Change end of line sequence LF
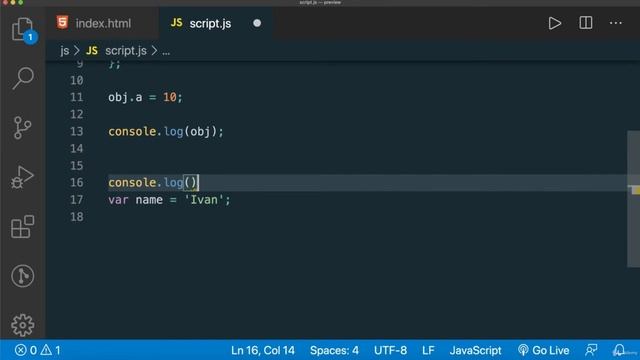 pyautogui.click(x=428, y=350)
